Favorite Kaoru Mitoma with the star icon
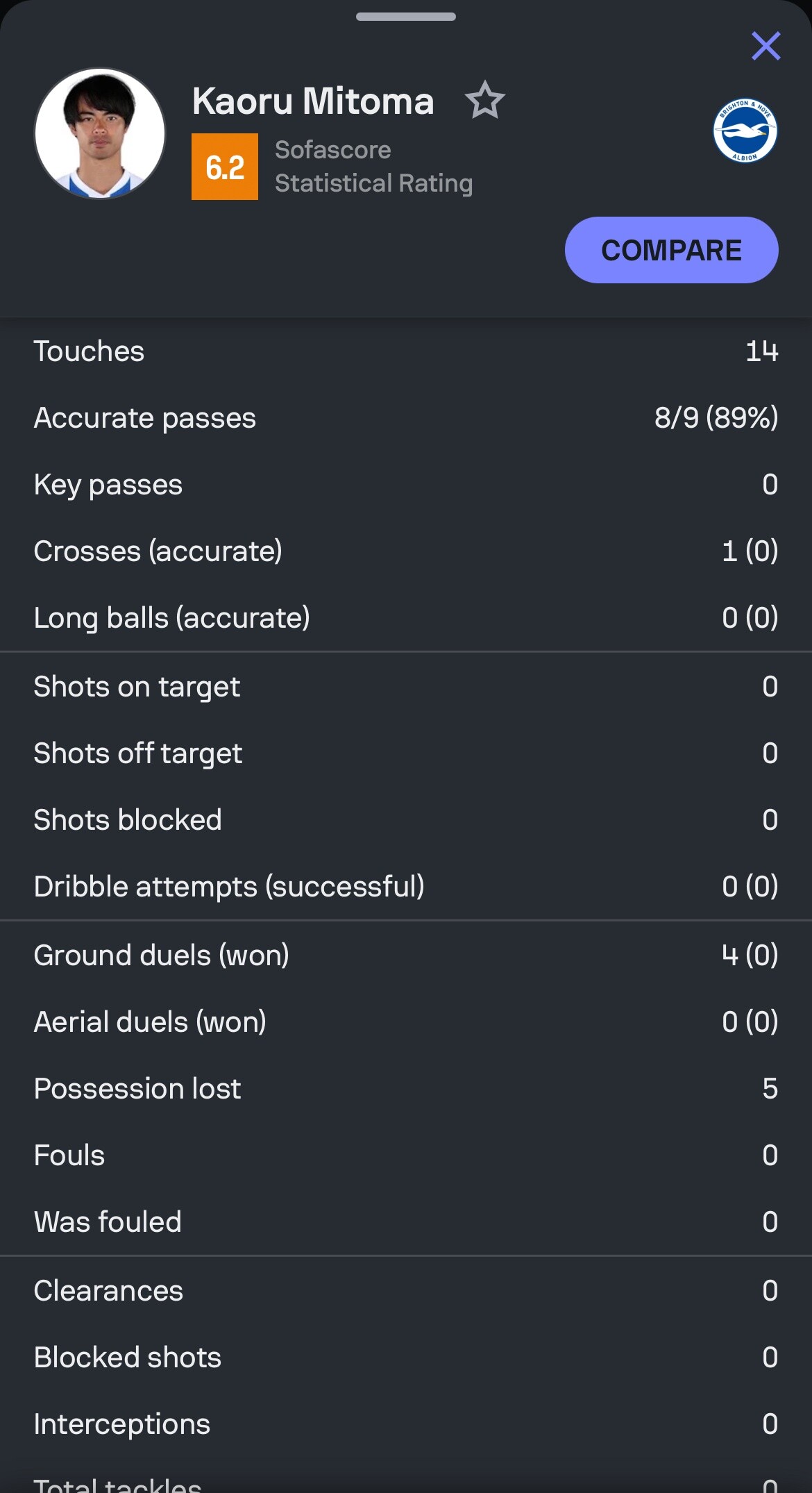The image size is (812, 1493). tap(484, 101)
